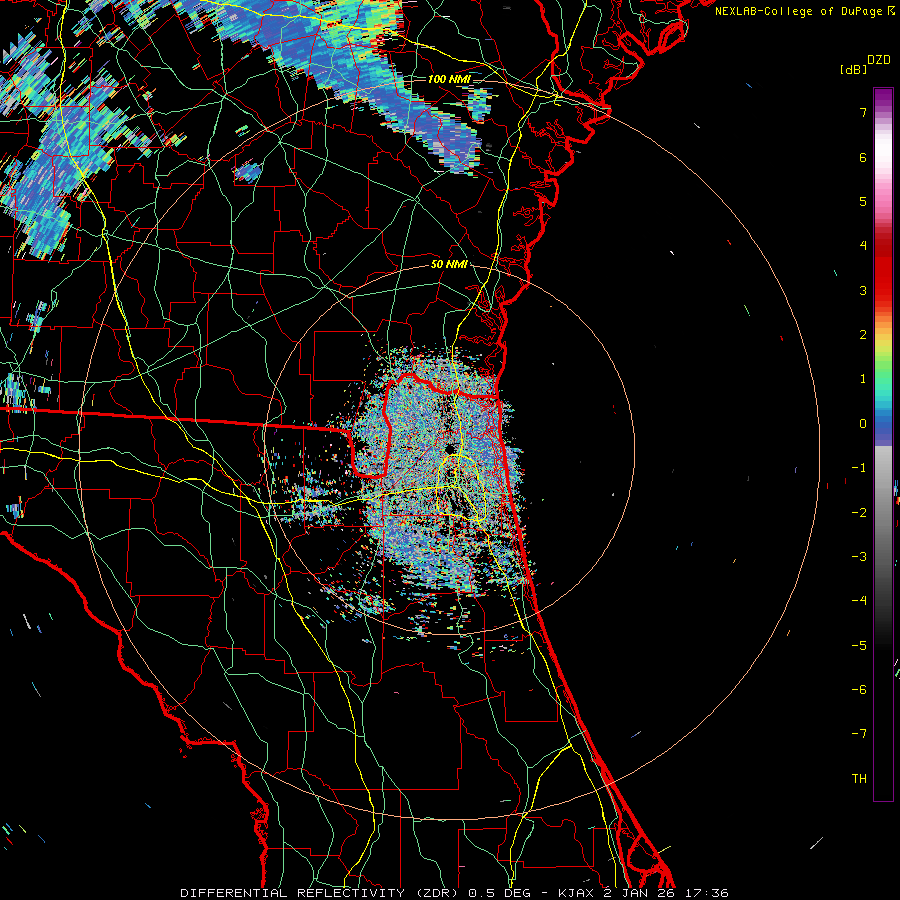Screen dimensions: 900x900
Task: Click the black radar site dot at the rings' center
Action: pos(449,449)
